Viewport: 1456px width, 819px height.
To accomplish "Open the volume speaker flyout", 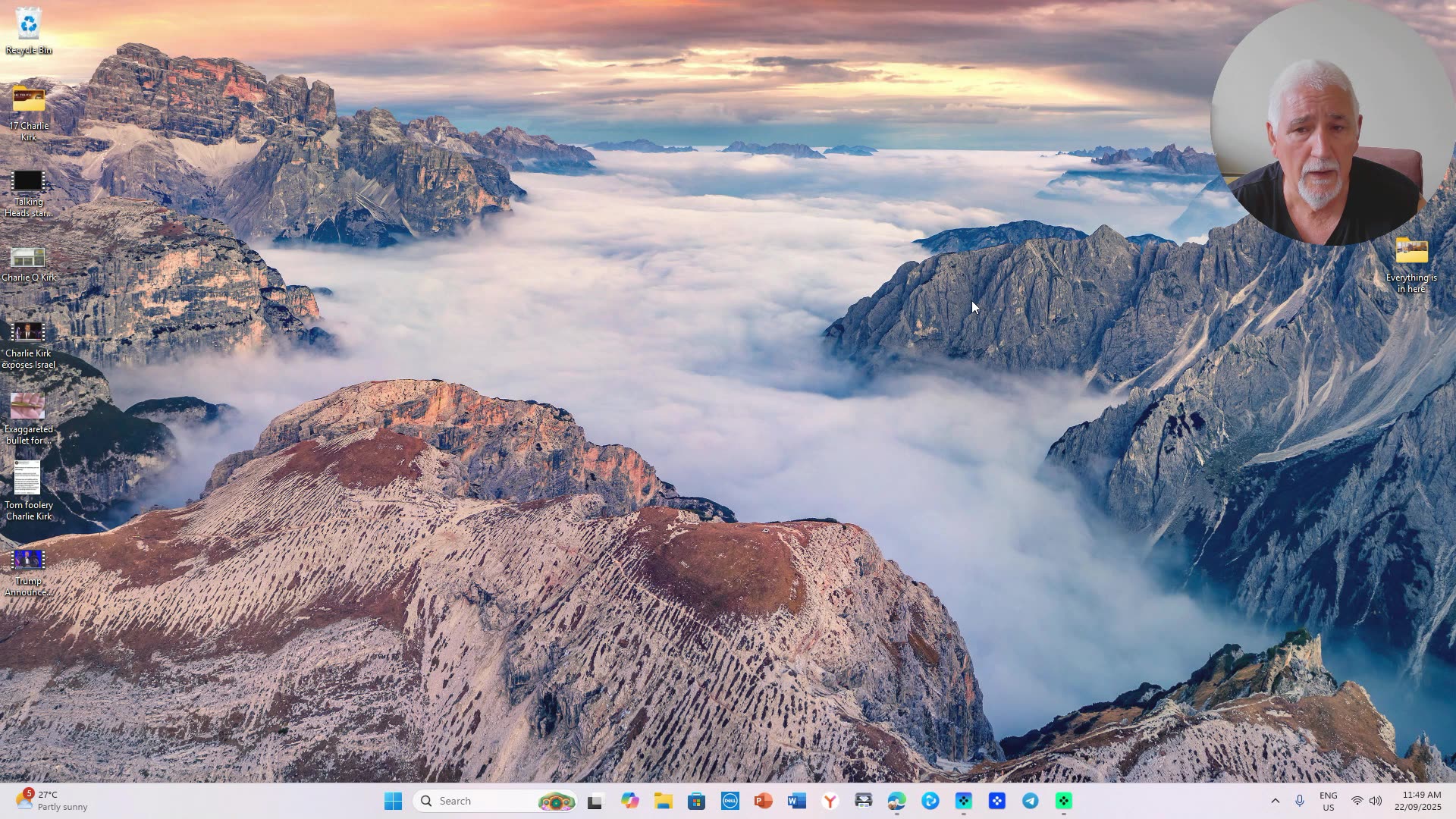I will coord(1376,801).
